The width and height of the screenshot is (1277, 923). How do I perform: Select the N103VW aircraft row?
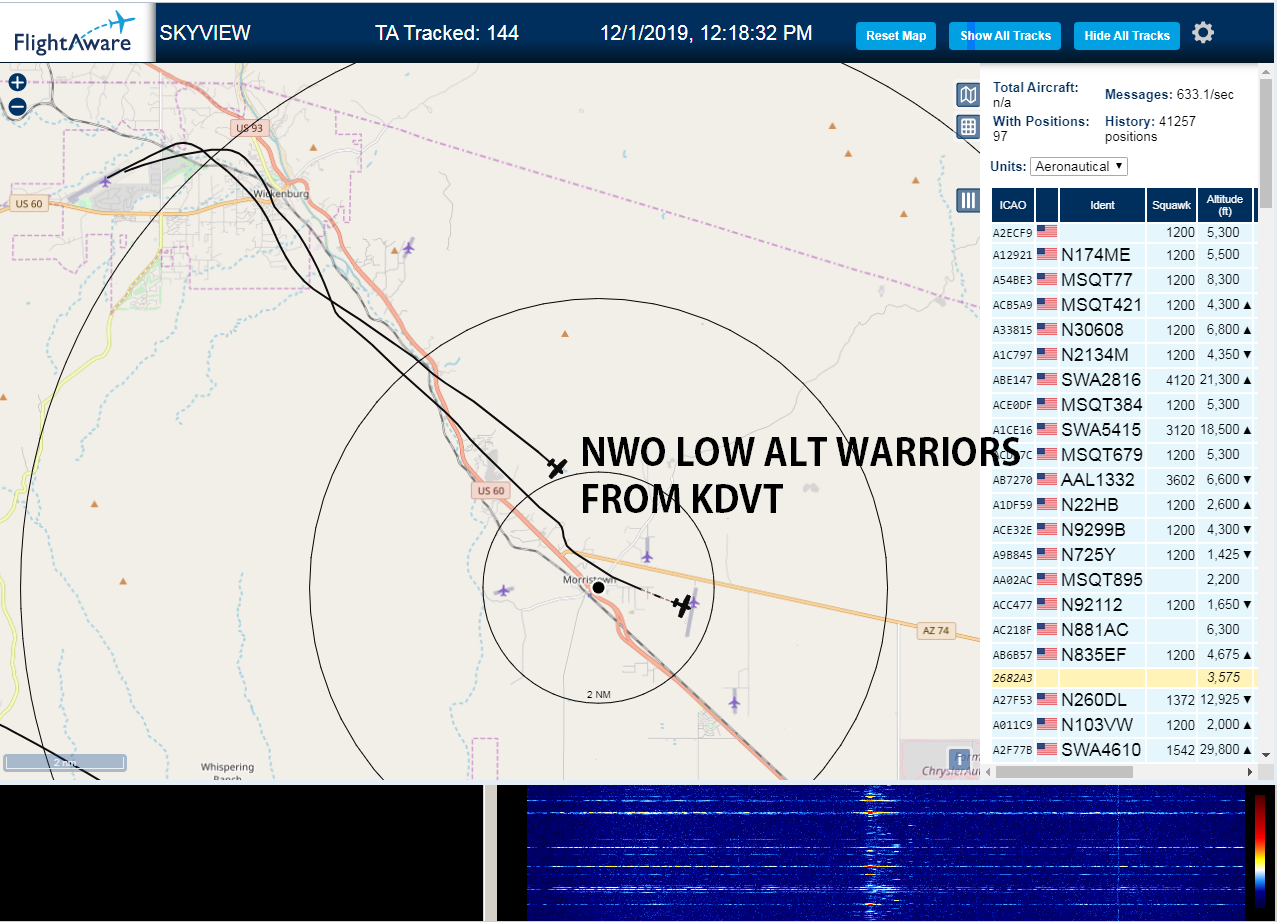pyautogui.click(x=1123, y=724)
